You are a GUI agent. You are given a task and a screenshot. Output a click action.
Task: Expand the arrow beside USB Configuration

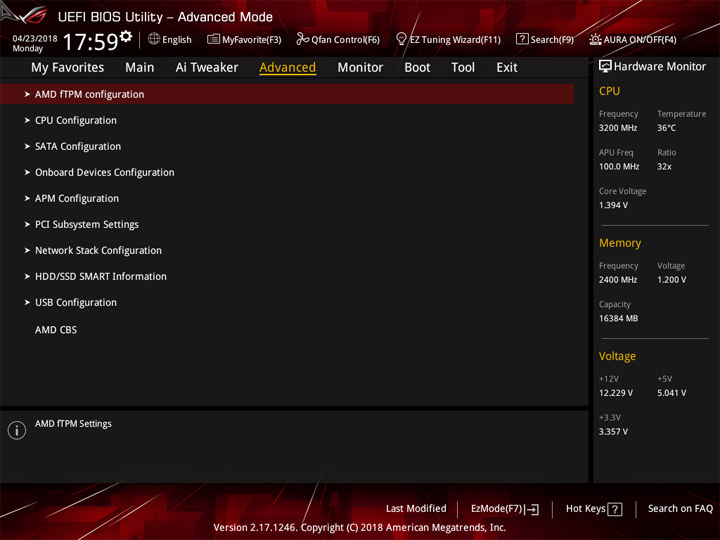tap(27, 303)
